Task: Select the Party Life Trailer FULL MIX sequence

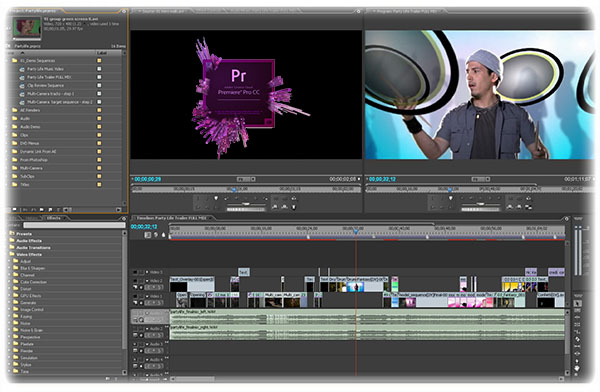Action: pyautogui.click(x=49, y=77)
